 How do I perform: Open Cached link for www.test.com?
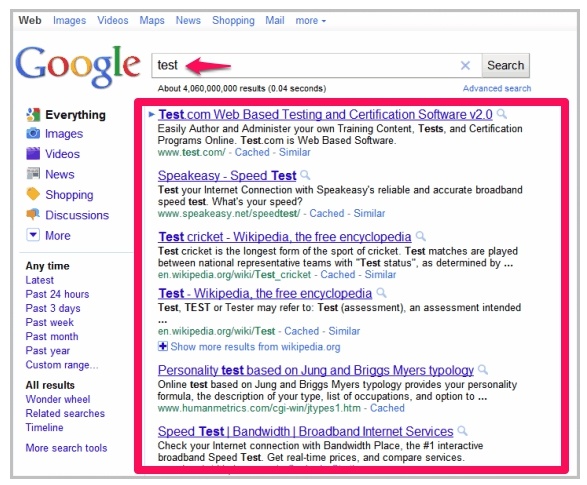(x=252, y=152)
